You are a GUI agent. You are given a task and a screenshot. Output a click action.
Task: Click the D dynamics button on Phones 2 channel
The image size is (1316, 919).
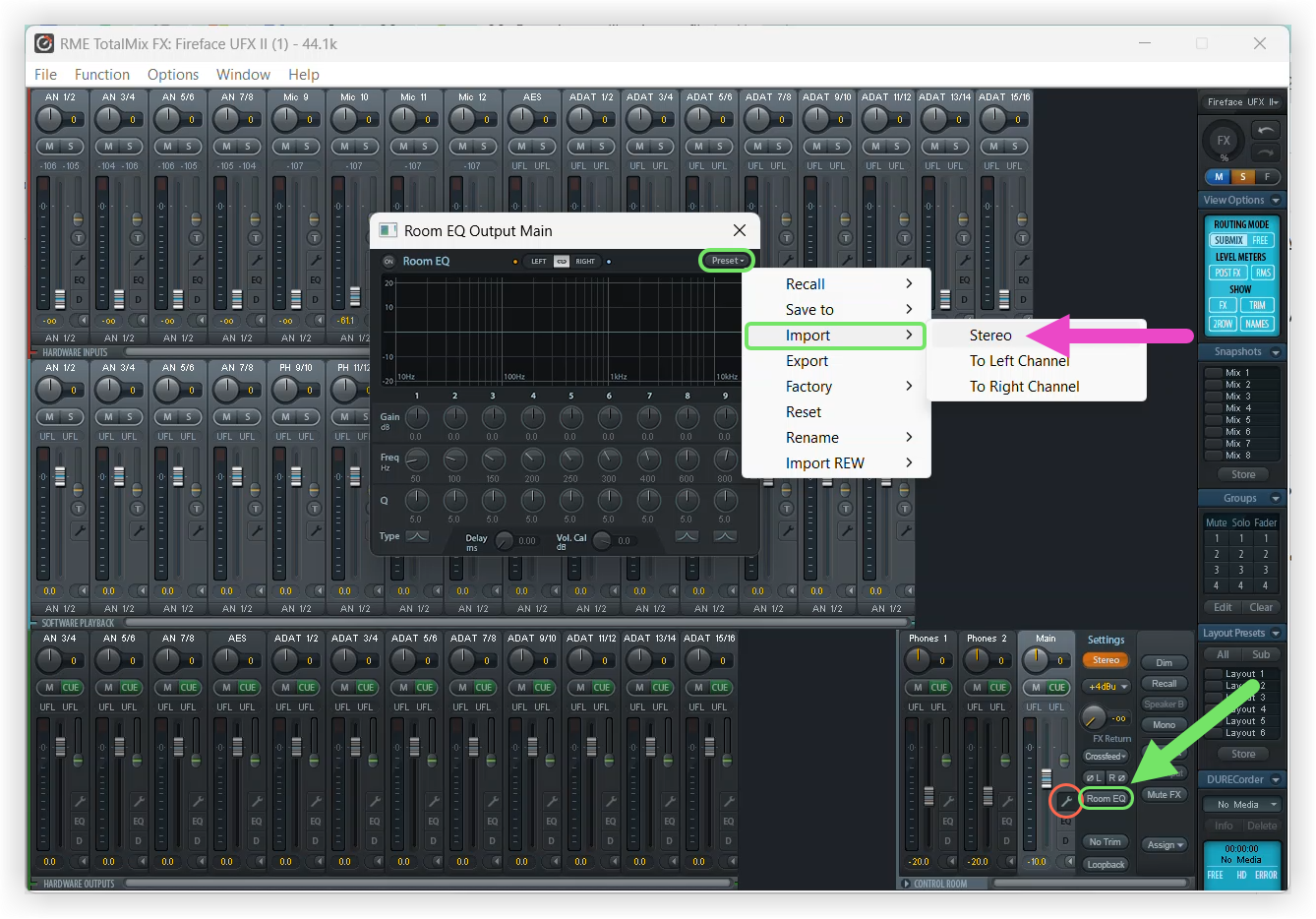click(x=1007, y=841)
